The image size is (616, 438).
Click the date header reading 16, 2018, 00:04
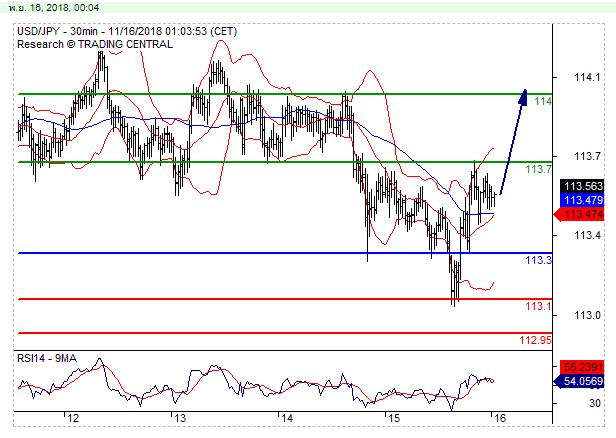tap(54, 7)
